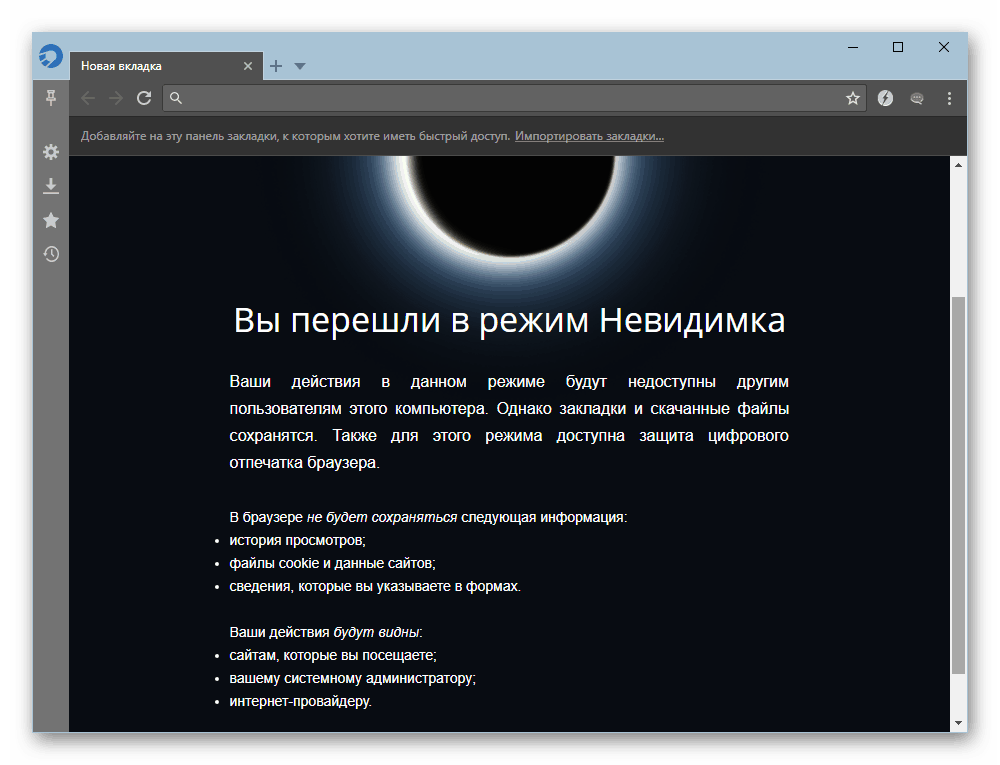Add a new tab with plus button
The image size is (1000, 765).
coord(276,66)
